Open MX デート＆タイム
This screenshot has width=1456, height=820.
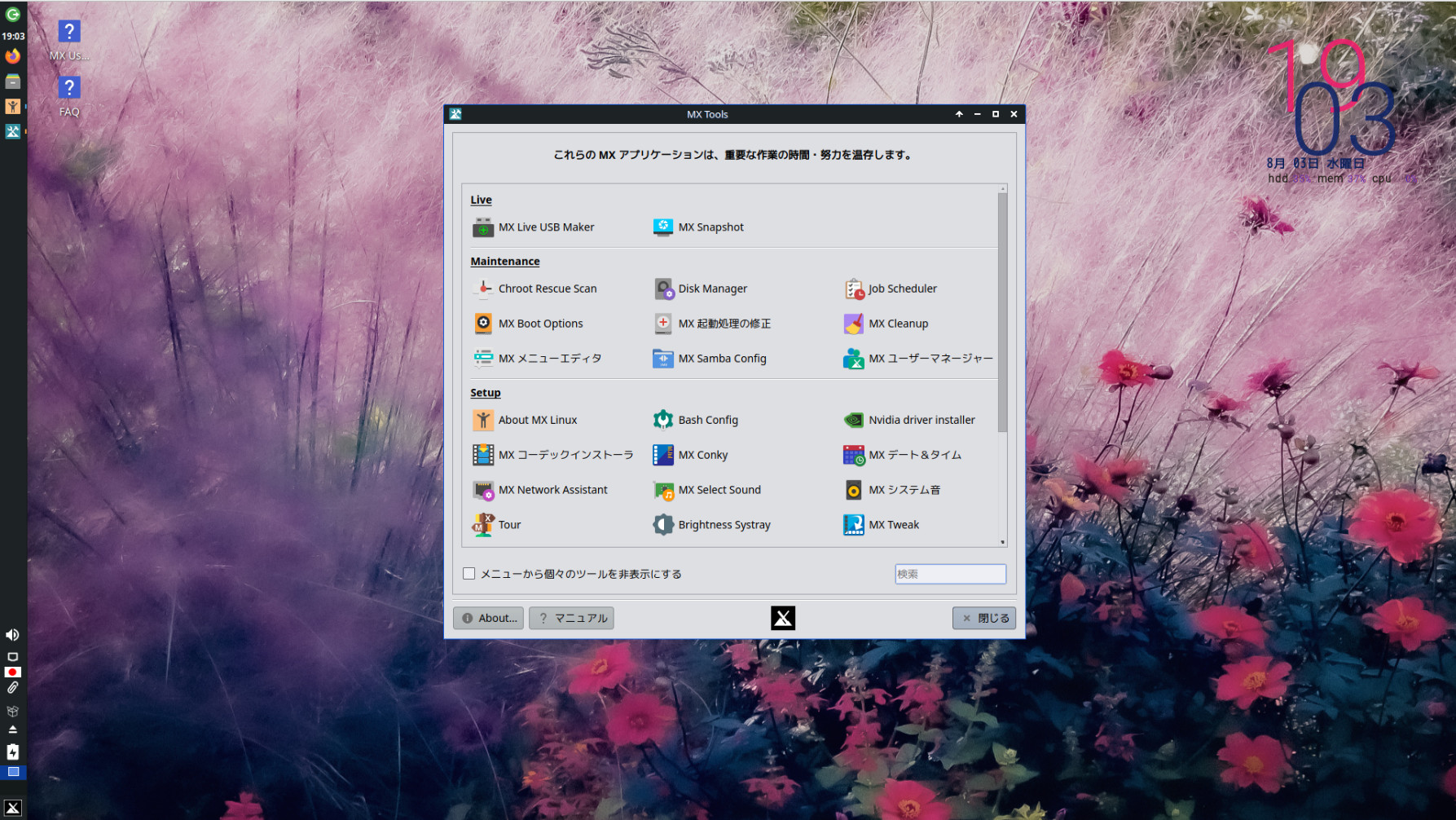(903, 455)
